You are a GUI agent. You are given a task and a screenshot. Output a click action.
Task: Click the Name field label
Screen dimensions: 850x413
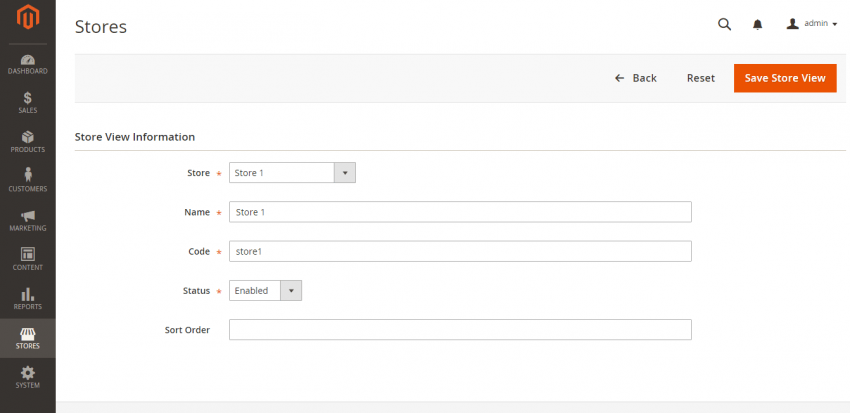point(197,212)
